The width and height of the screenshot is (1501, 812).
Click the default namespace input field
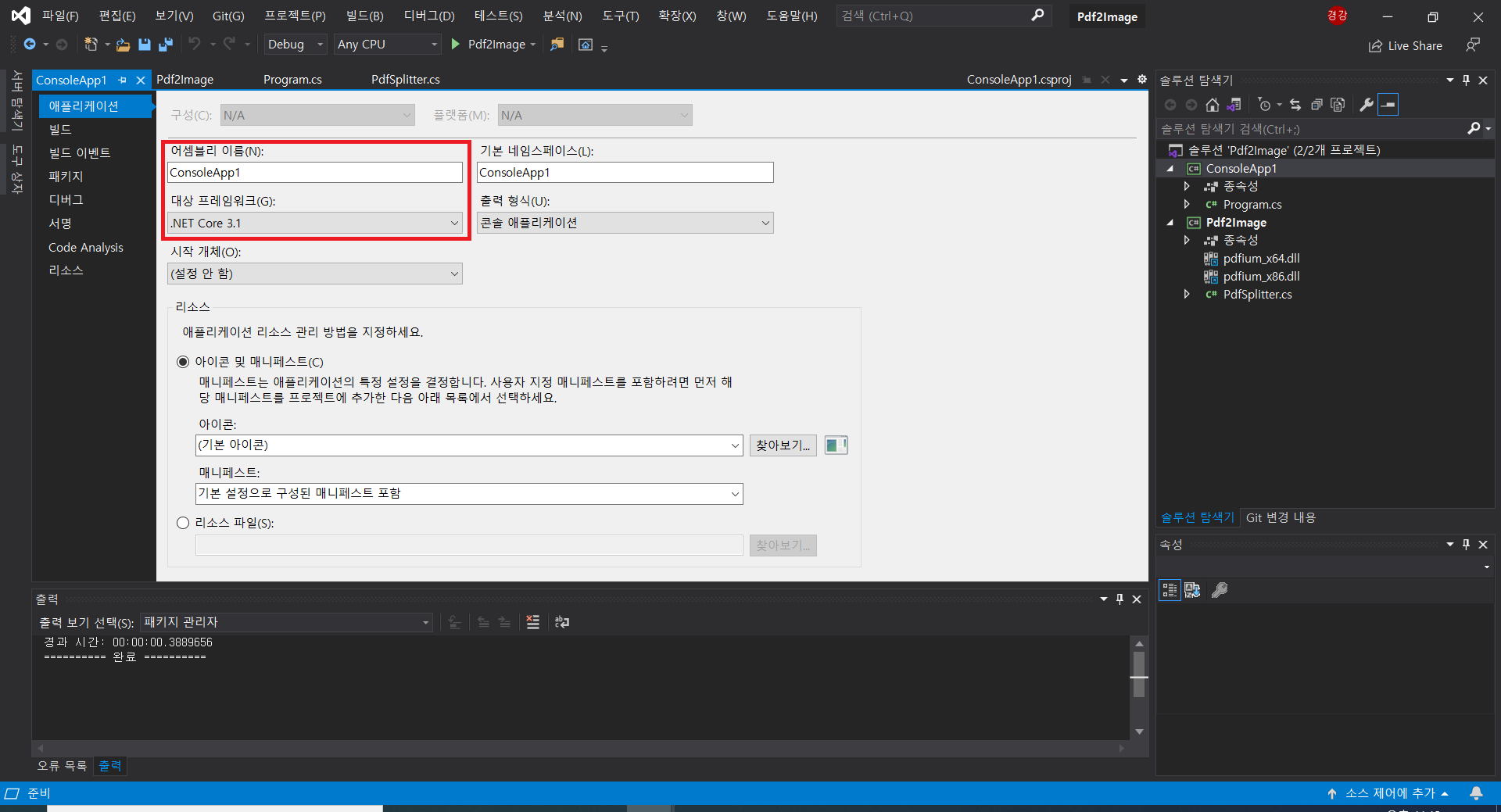[625, 173]
